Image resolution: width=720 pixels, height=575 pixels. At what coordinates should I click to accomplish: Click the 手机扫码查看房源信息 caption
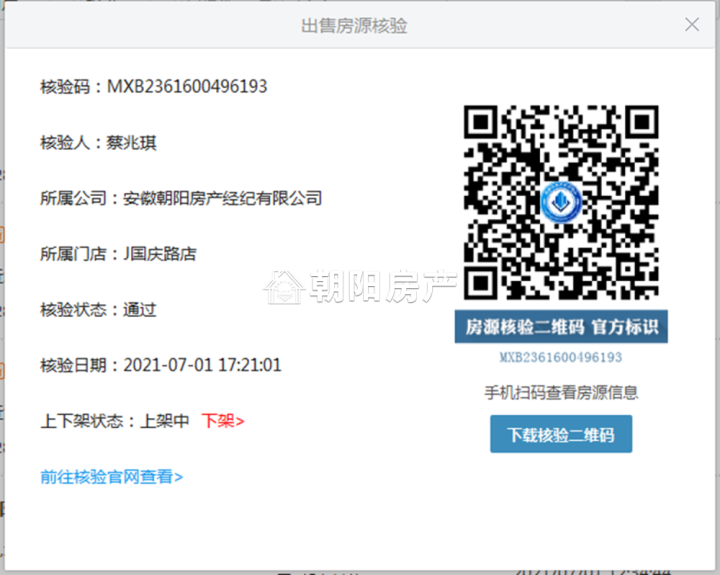[561, 392]
